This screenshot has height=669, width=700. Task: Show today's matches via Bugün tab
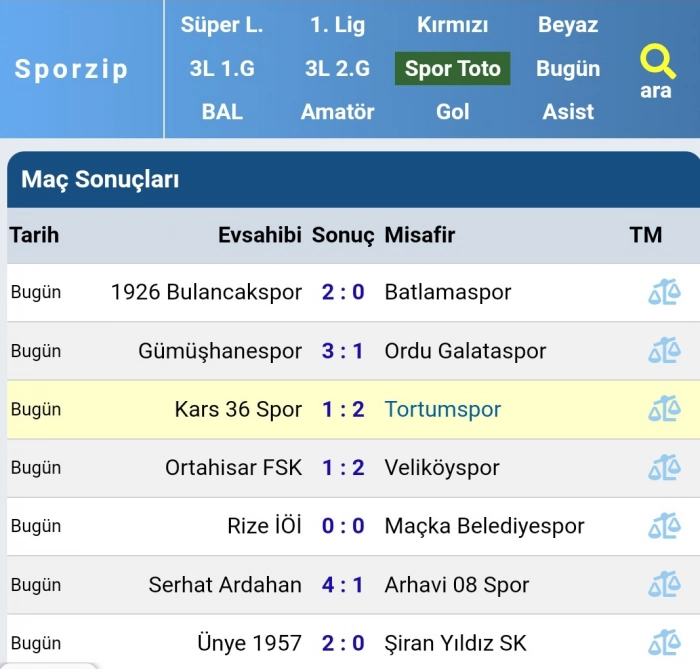(568, 69)
